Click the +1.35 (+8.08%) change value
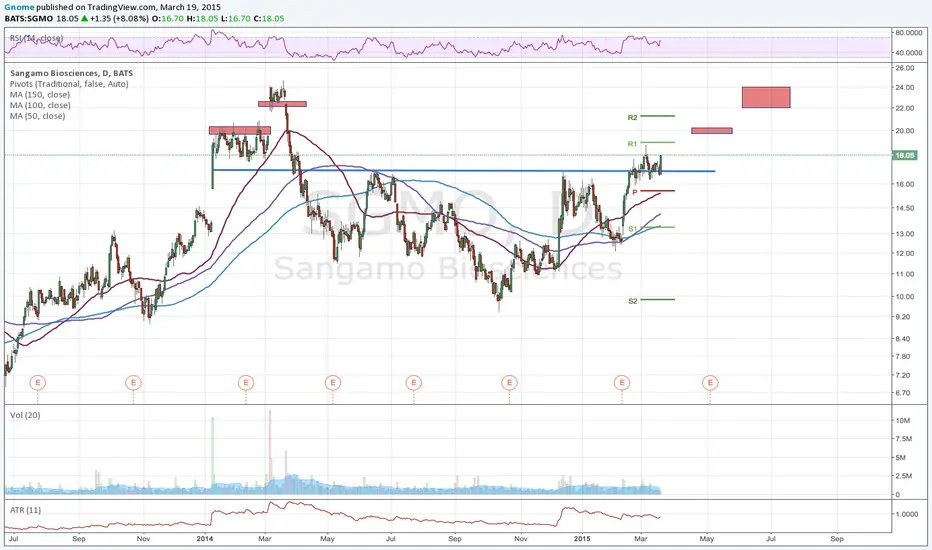Viewport: 932px width, 550px height. coord(118,18)
